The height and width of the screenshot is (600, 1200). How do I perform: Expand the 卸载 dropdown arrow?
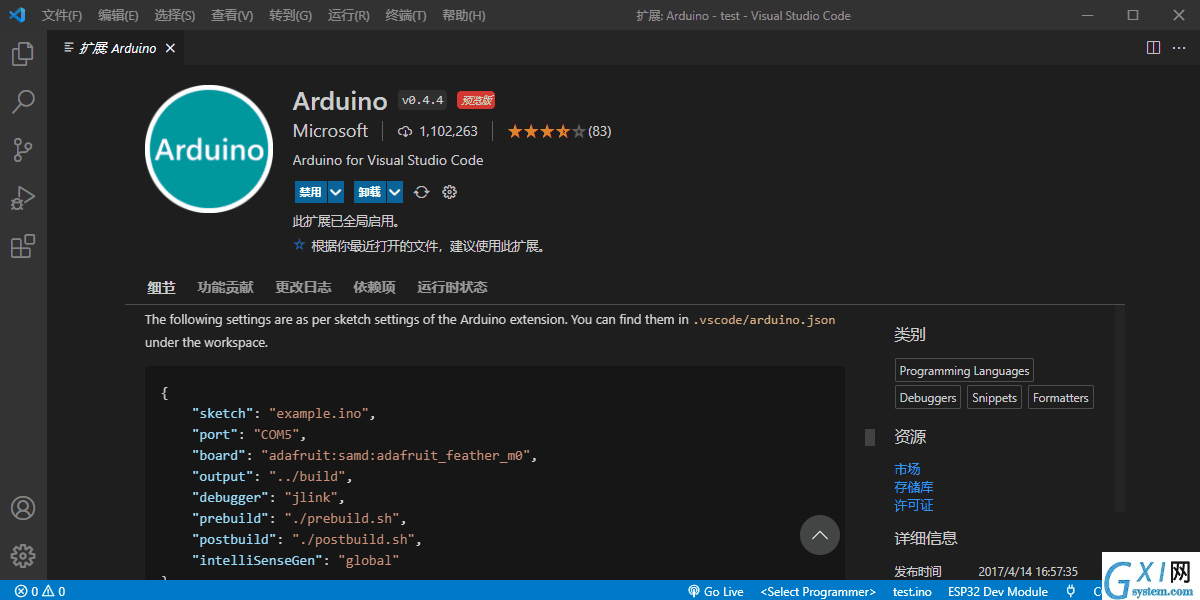pos(395,192)
